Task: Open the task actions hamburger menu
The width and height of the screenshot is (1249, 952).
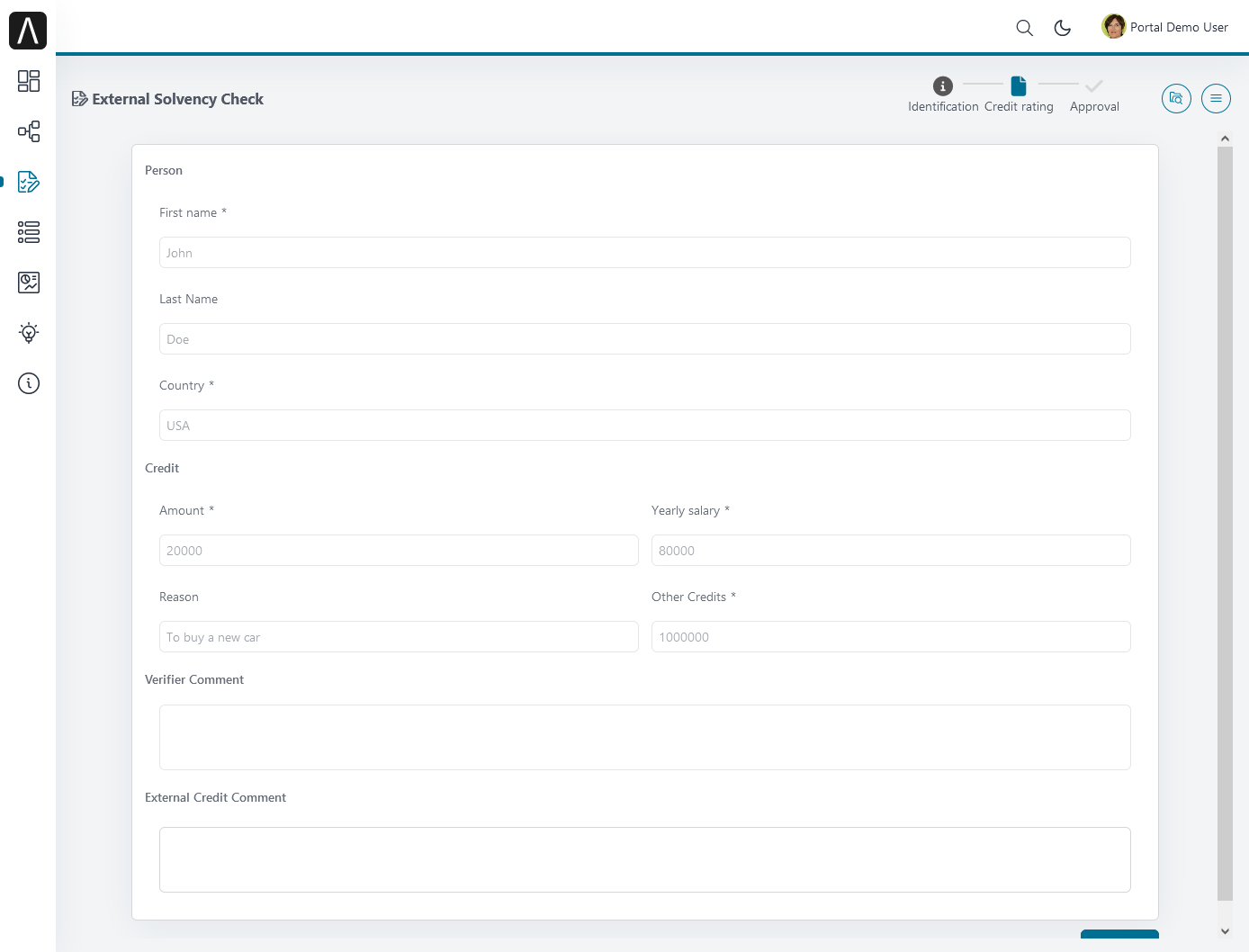Action: pyautogui.click(x=1216, y=98)
